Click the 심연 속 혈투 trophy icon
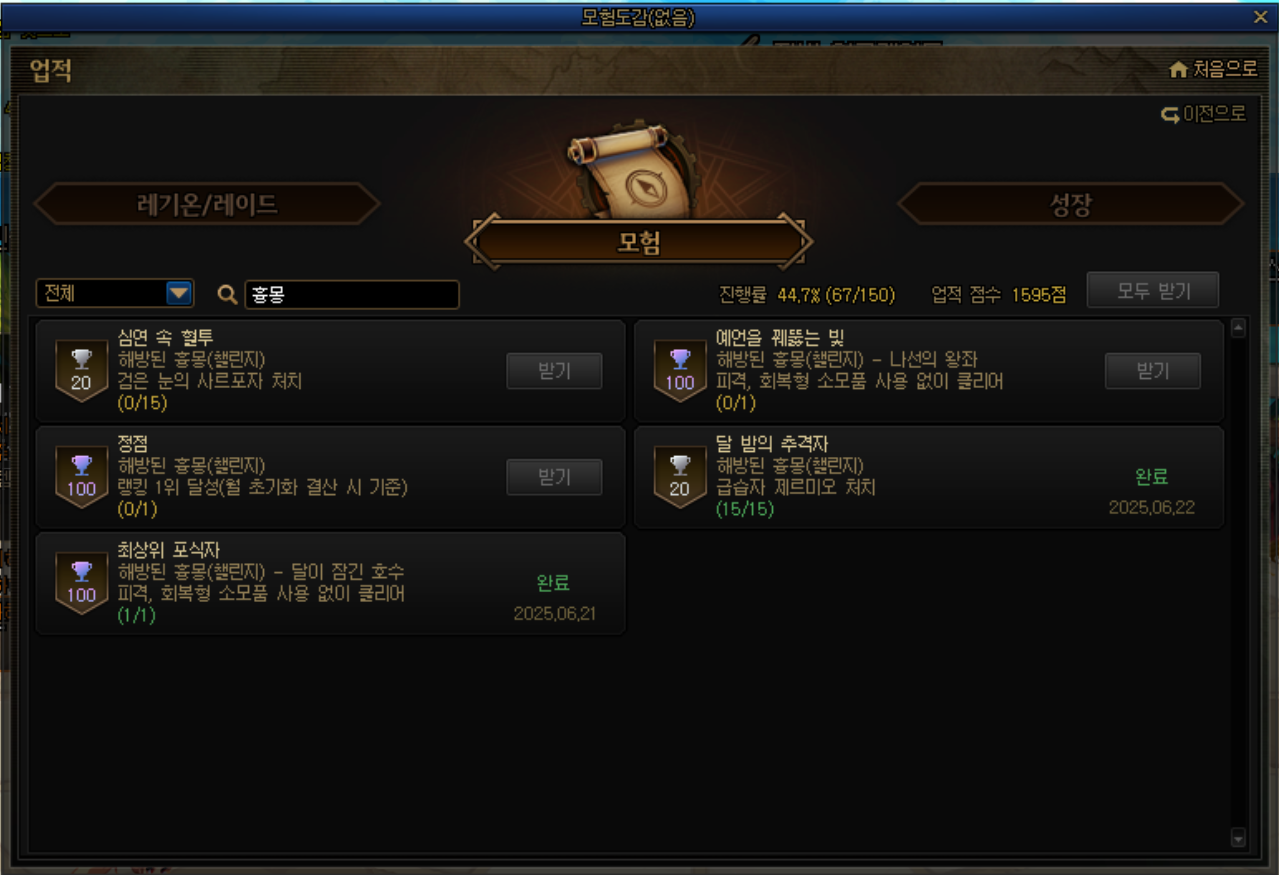 click(x=82, y=371)
